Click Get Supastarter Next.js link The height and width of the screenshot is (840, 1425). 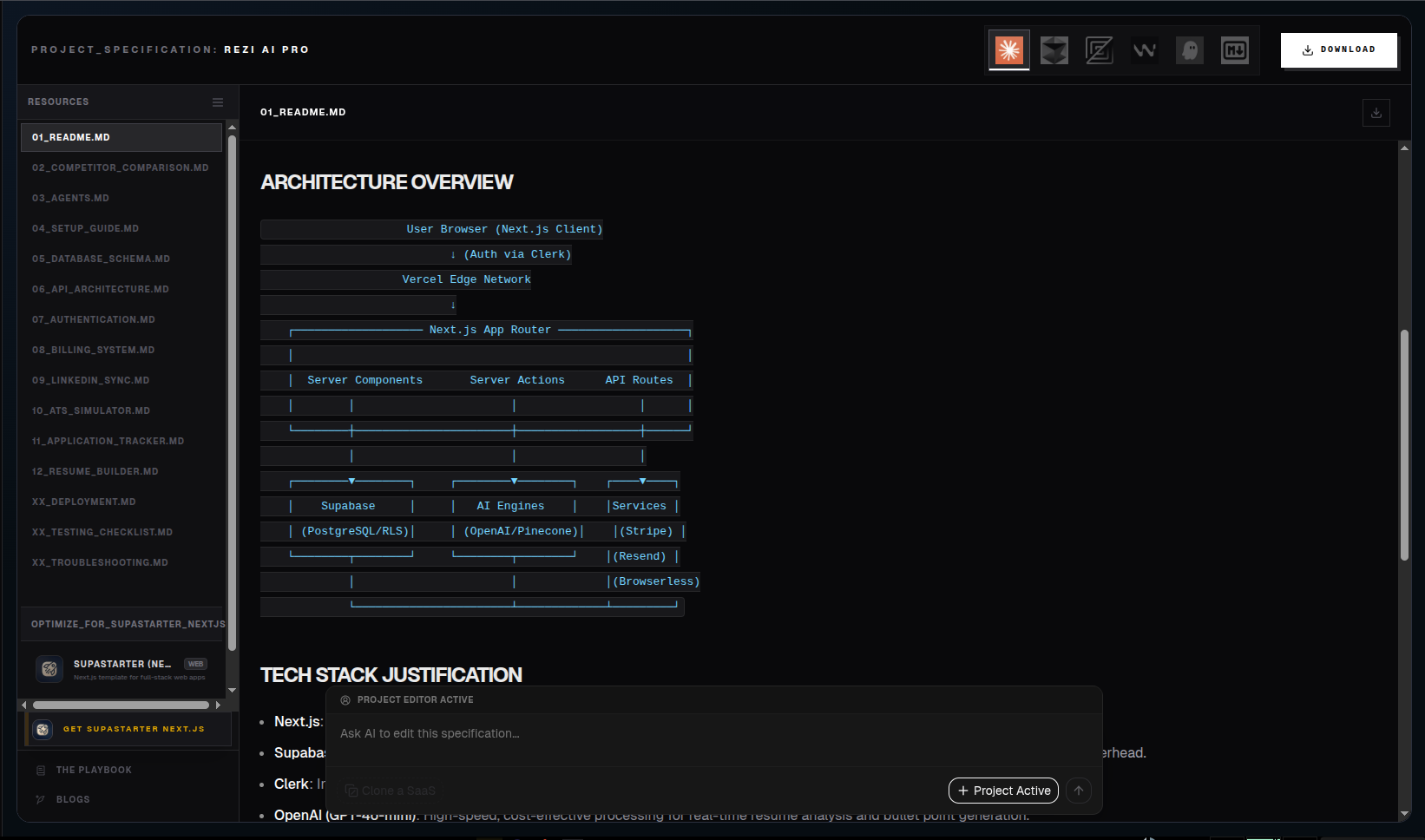pos(134,729)
